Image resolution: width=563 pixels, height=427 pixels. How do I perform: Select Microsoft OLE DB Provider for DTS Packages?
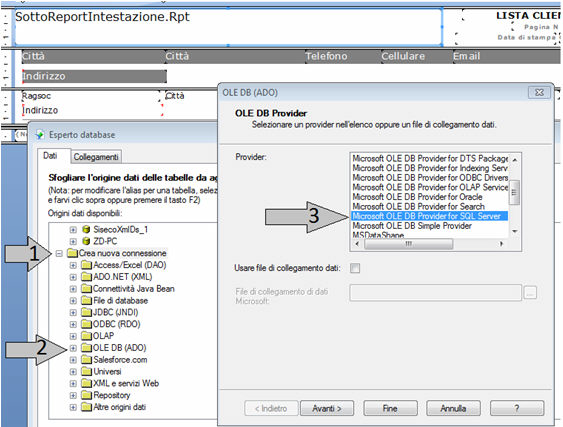pyautogui.click(x=430, y=158)
